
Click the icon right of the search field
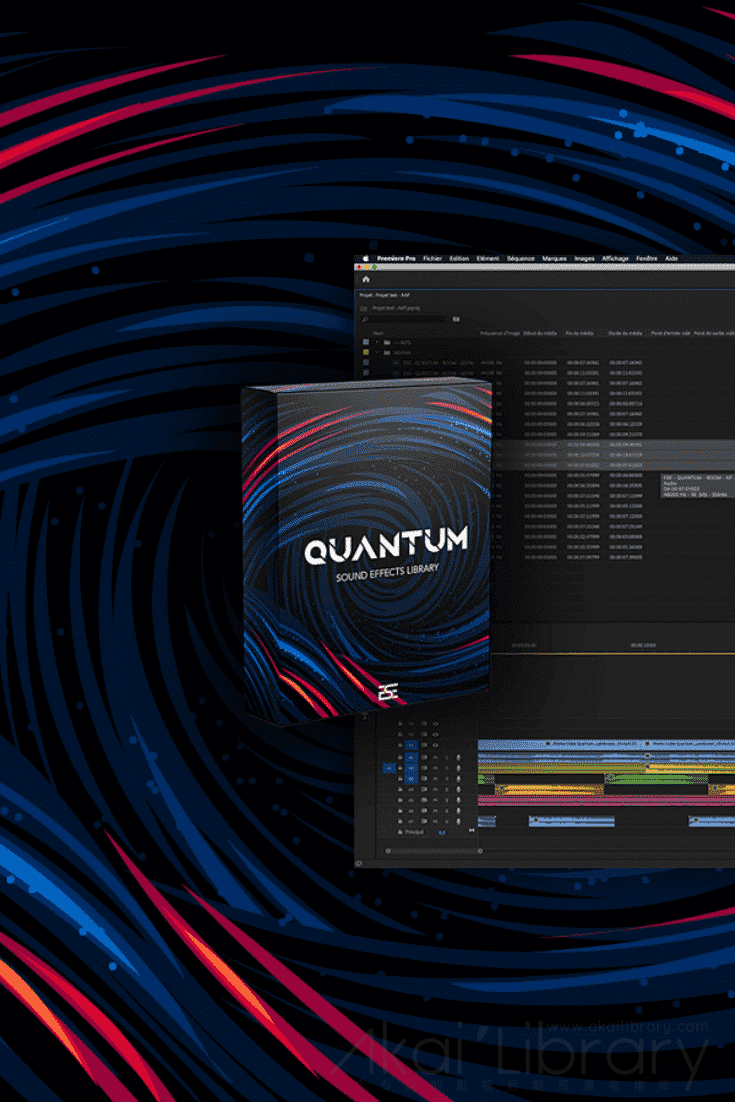(x=456, y=319)
